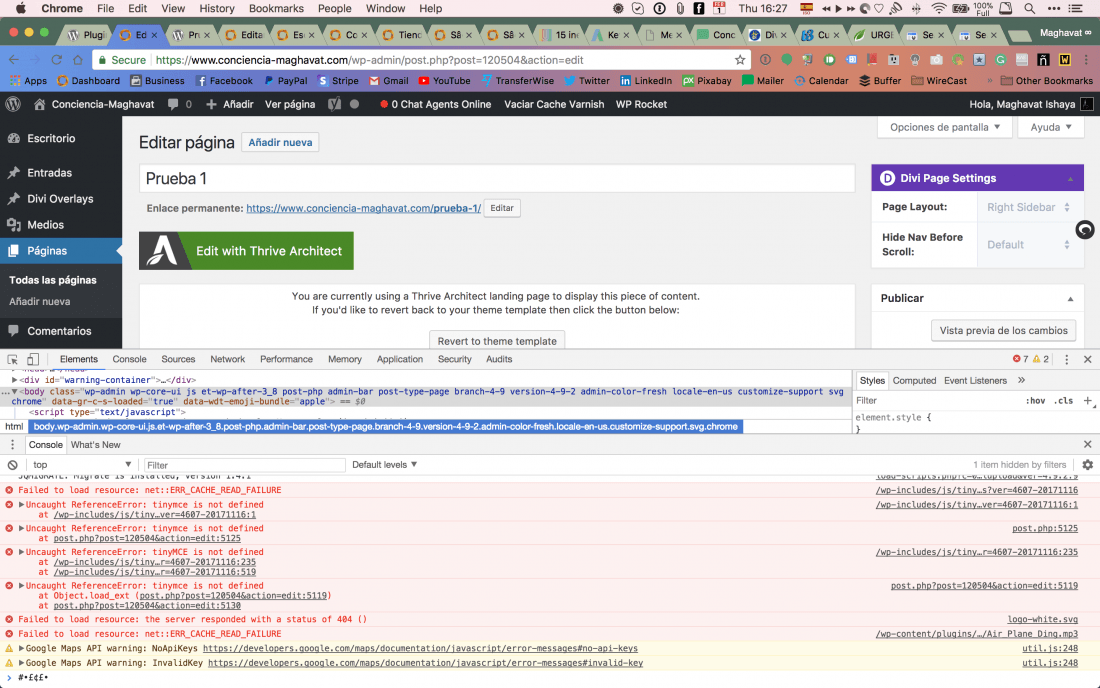Clear the console with the clear icon

point(13,465)
